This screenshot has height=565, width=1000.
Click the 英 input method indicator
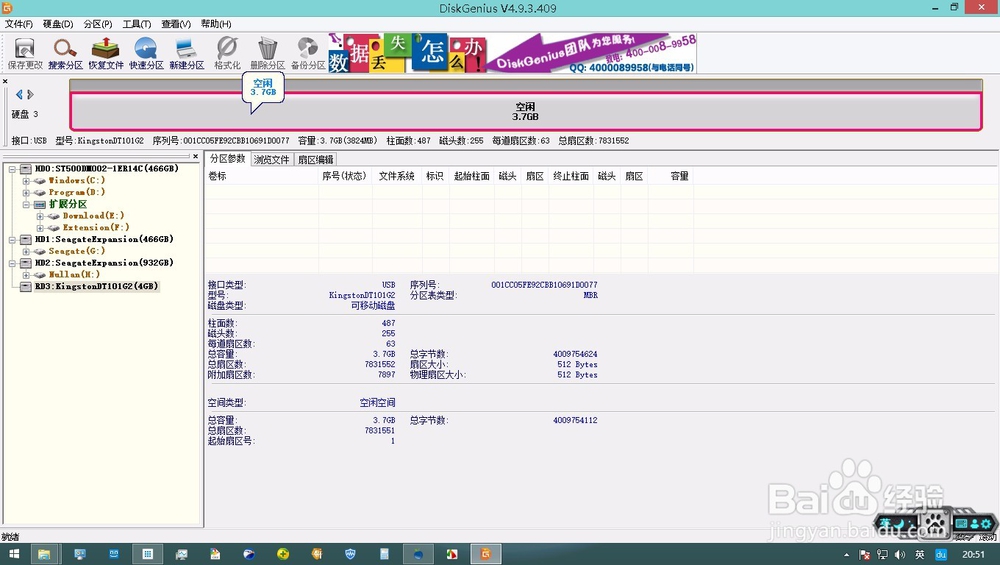click(920, 555)
